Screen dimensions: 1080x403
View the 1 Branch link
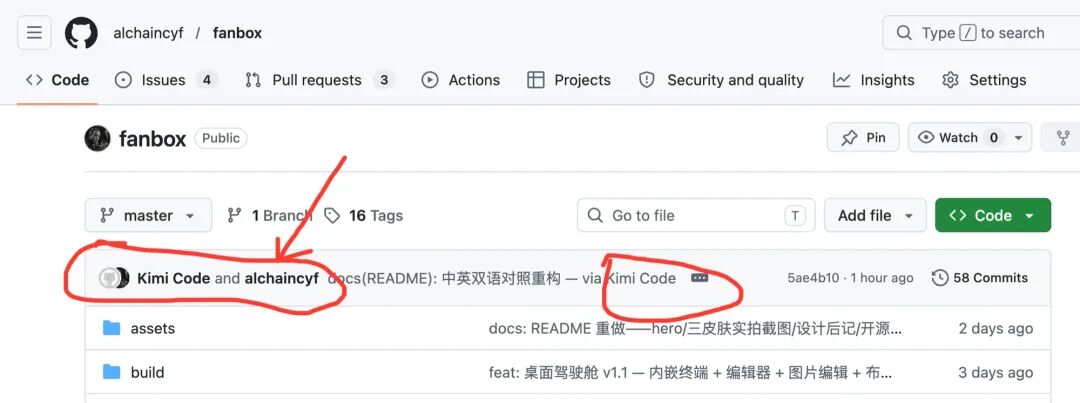[269, 216]
